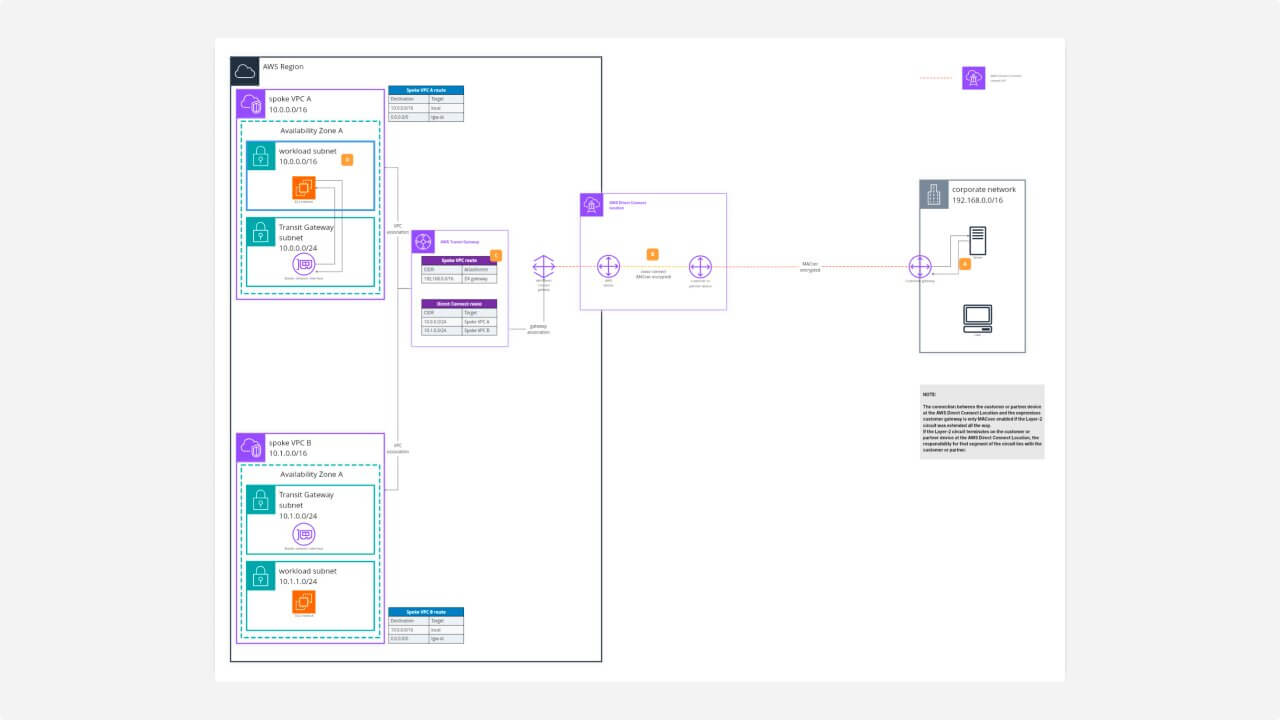Click the 'corporate network' title
The height and width of the screenshot is (720, 1280).
point(983,189)
